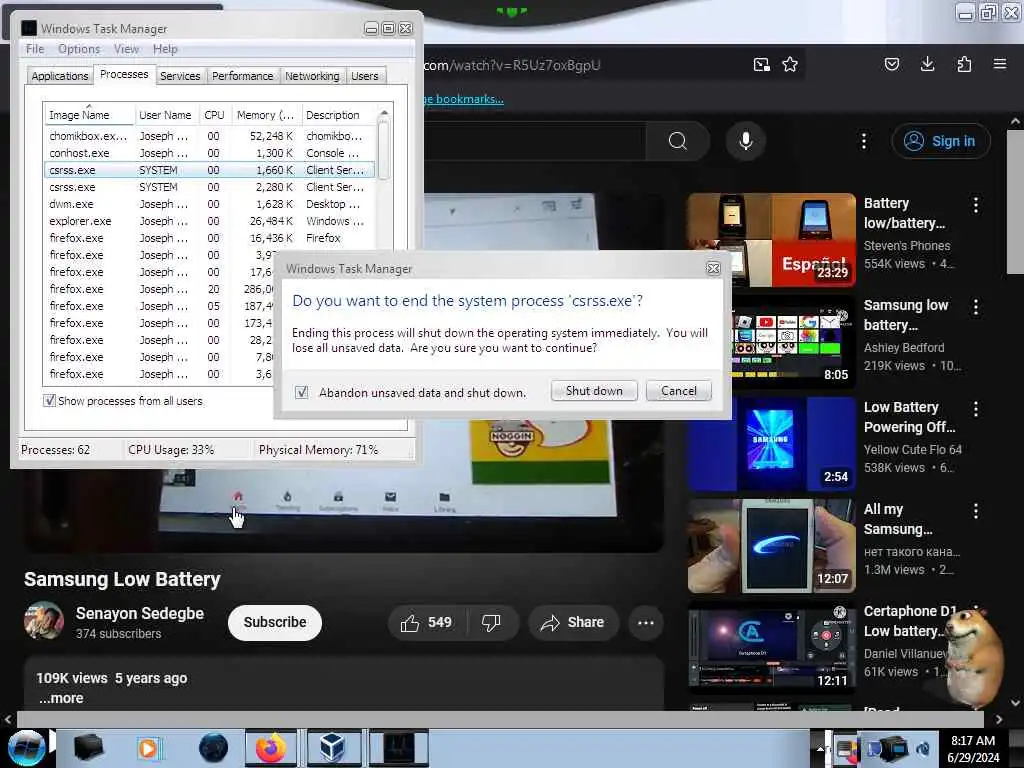Open the Services tab in Task Manager
The height and width of the screenshot is (768, 1024).
click(180, 76)
